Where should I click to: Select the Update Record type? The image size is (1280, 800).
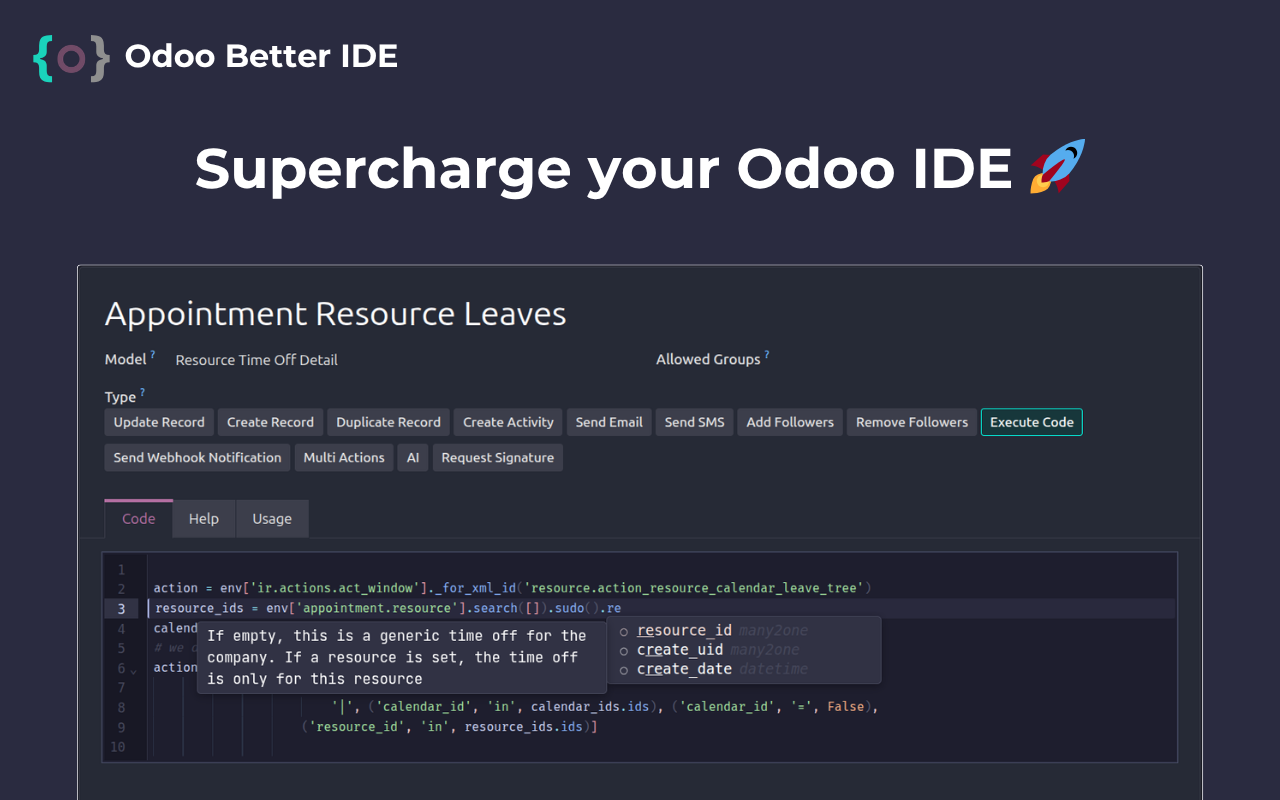159,422
